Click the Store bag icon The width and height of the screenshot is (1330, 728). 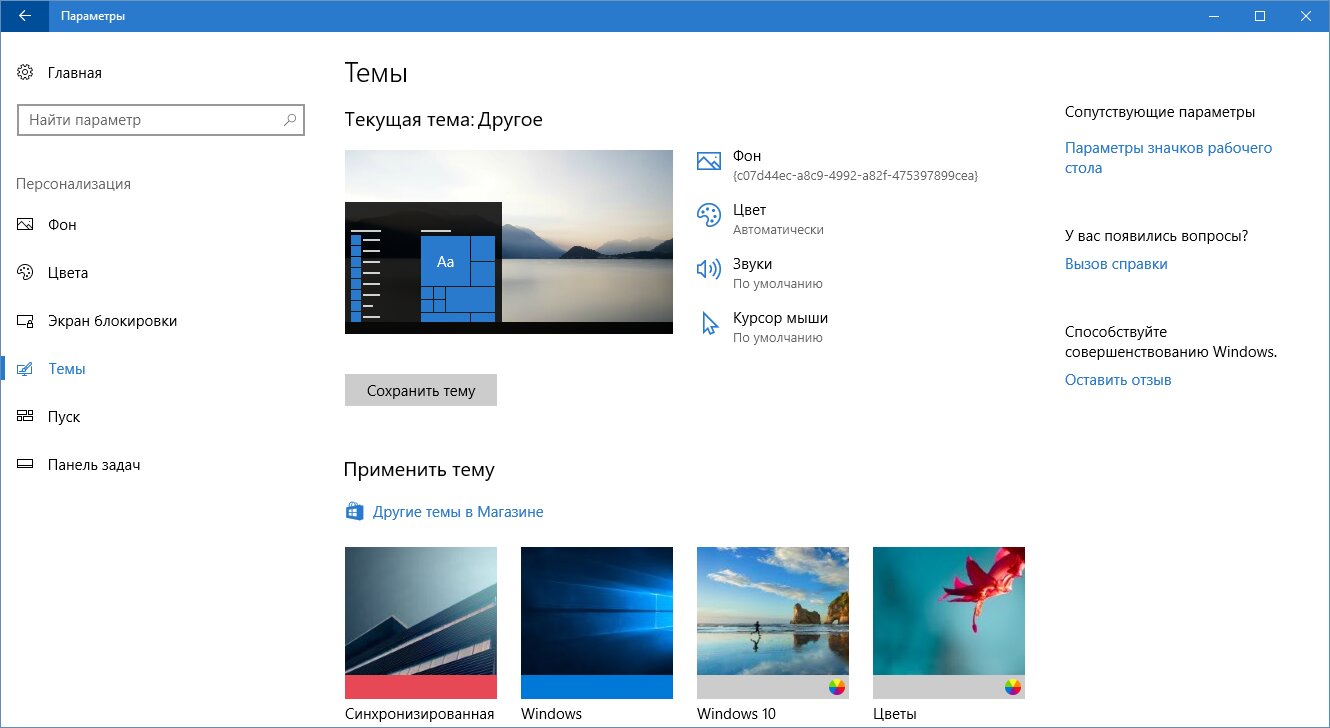[x=353, y=512]
